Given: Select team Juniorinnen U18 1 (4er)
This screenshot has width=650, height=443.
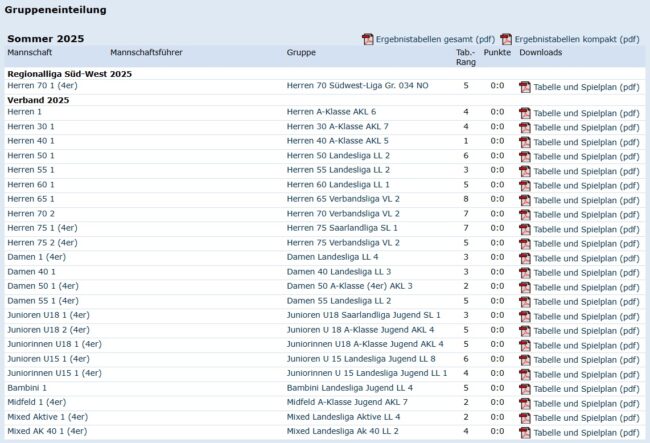Looking at the screenshot, I should [54, 344].
